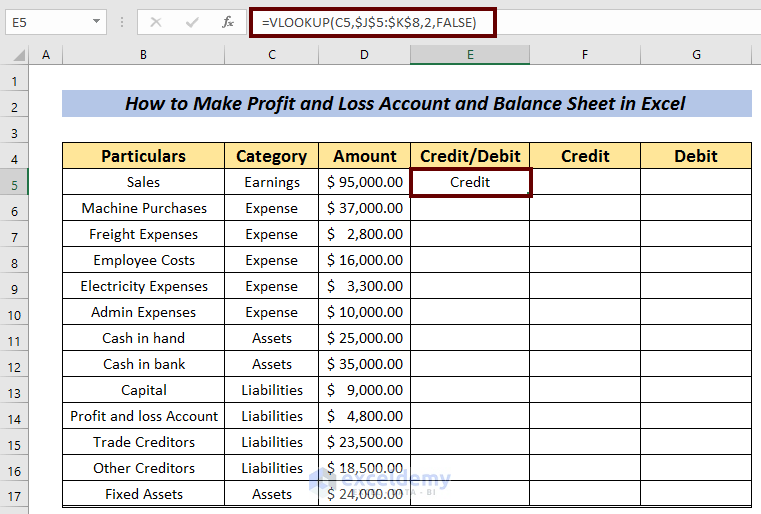
Task: Select the $ 16,000.00 amount cell
Action: click(364, 260)
